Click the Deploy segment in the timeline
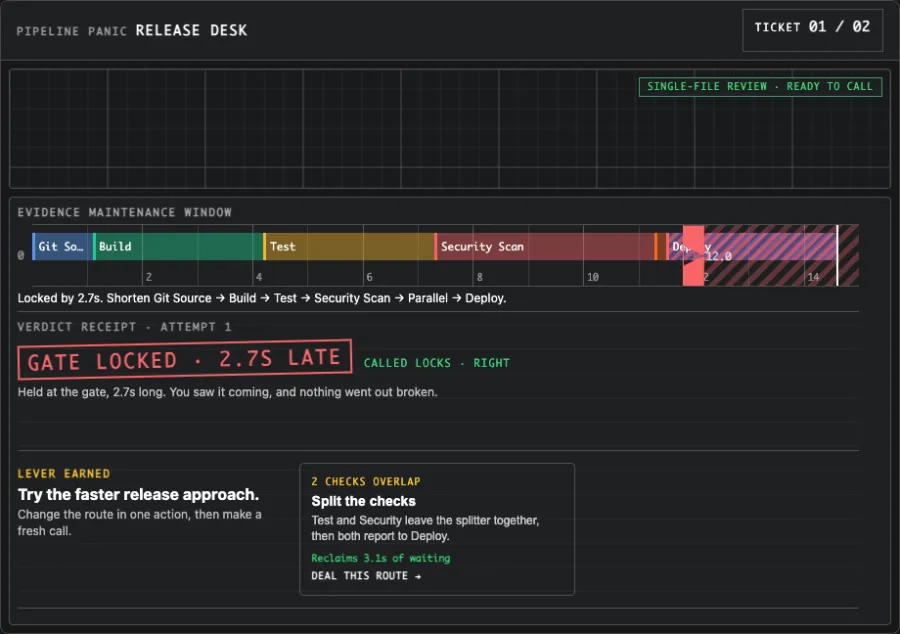The image size is (900, 634). [752, 246]
